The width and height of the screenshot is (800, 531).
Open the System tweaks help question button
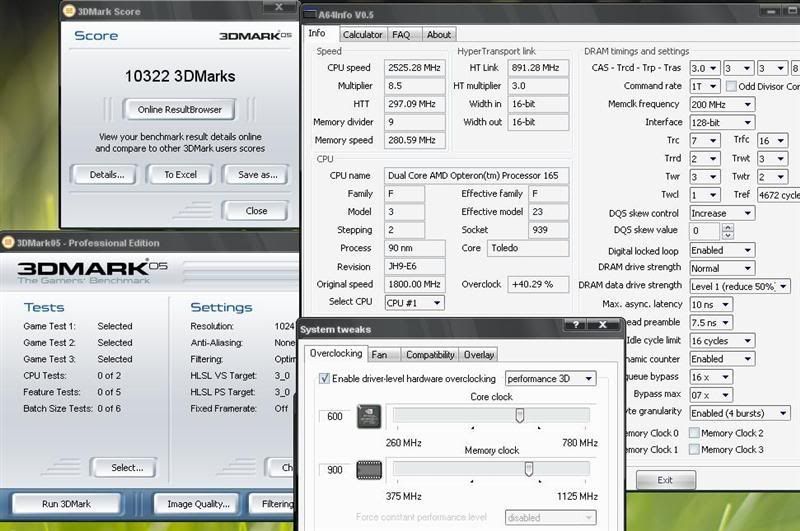click(x=576, y=325)
